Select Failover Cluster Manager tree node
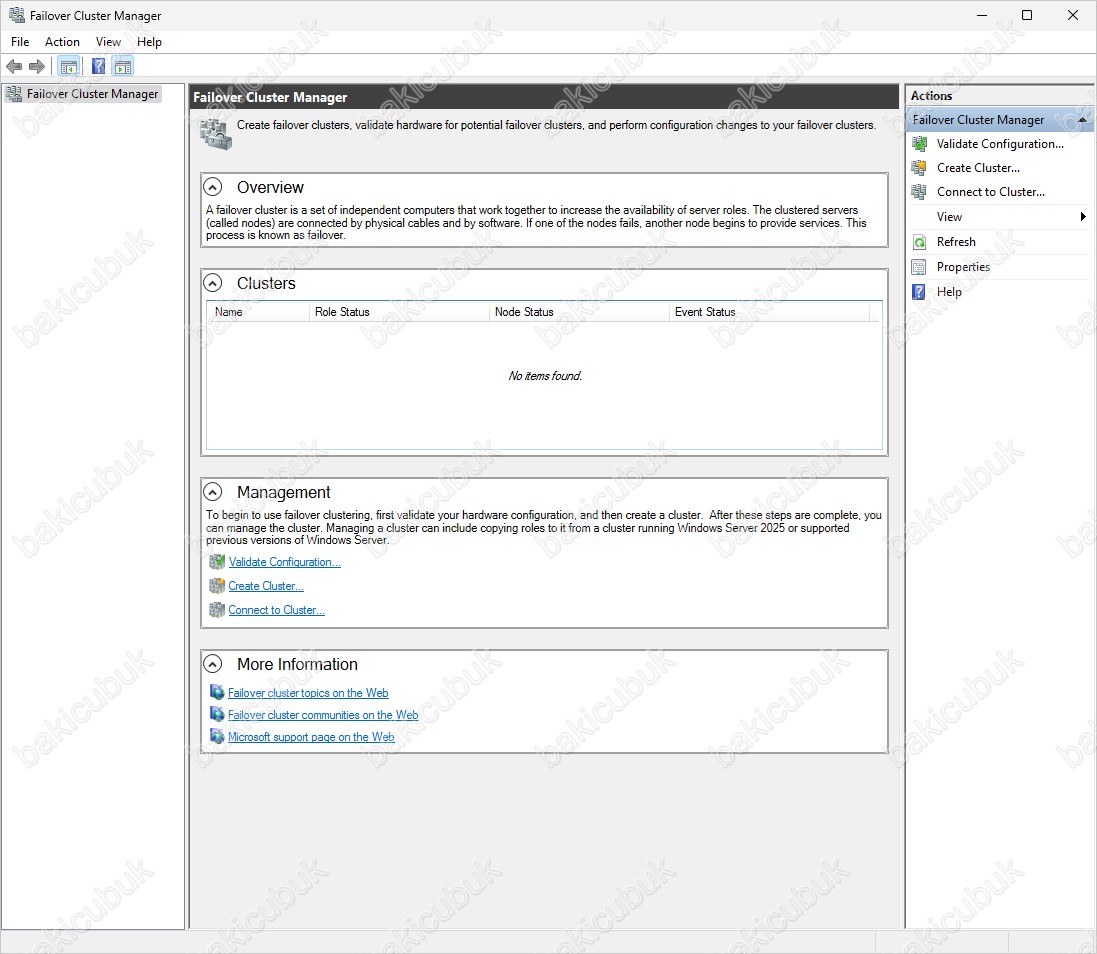This screenshot has height=954, width=1097. click(x=83, y=94)
